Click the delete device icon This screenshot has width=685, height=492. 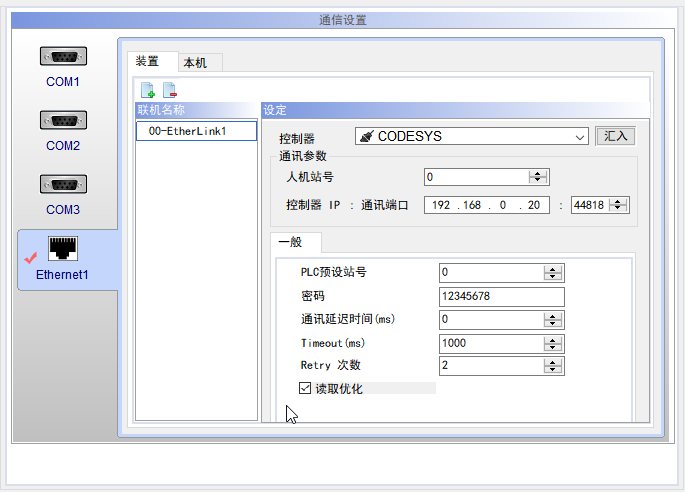[x=169, y=90]
